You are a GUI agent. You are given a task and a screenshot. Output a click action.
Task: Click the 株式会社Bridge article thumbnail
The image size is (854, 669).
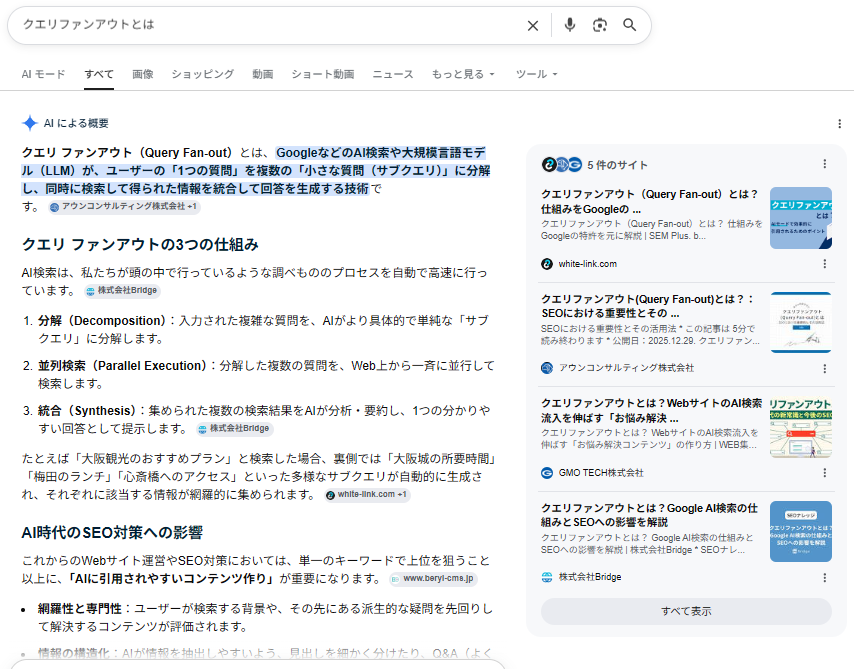pos(801,531)
